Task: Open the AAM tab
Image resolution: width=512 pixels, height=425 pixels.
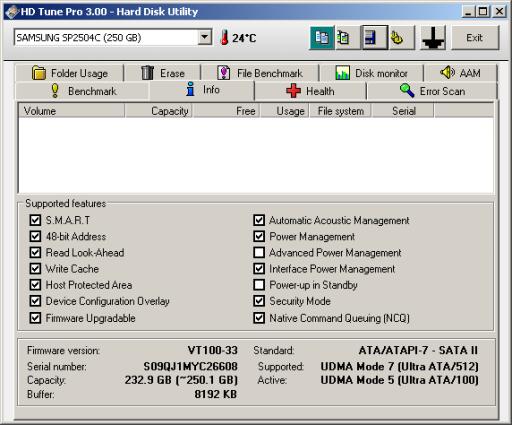Action: coord(460,73)
